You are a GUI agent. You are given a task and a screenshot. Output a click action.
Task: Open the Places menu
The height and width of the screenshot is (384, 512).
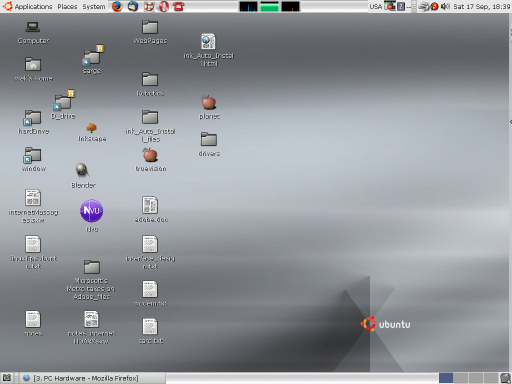pyautogui.click(x=67, y=6)
